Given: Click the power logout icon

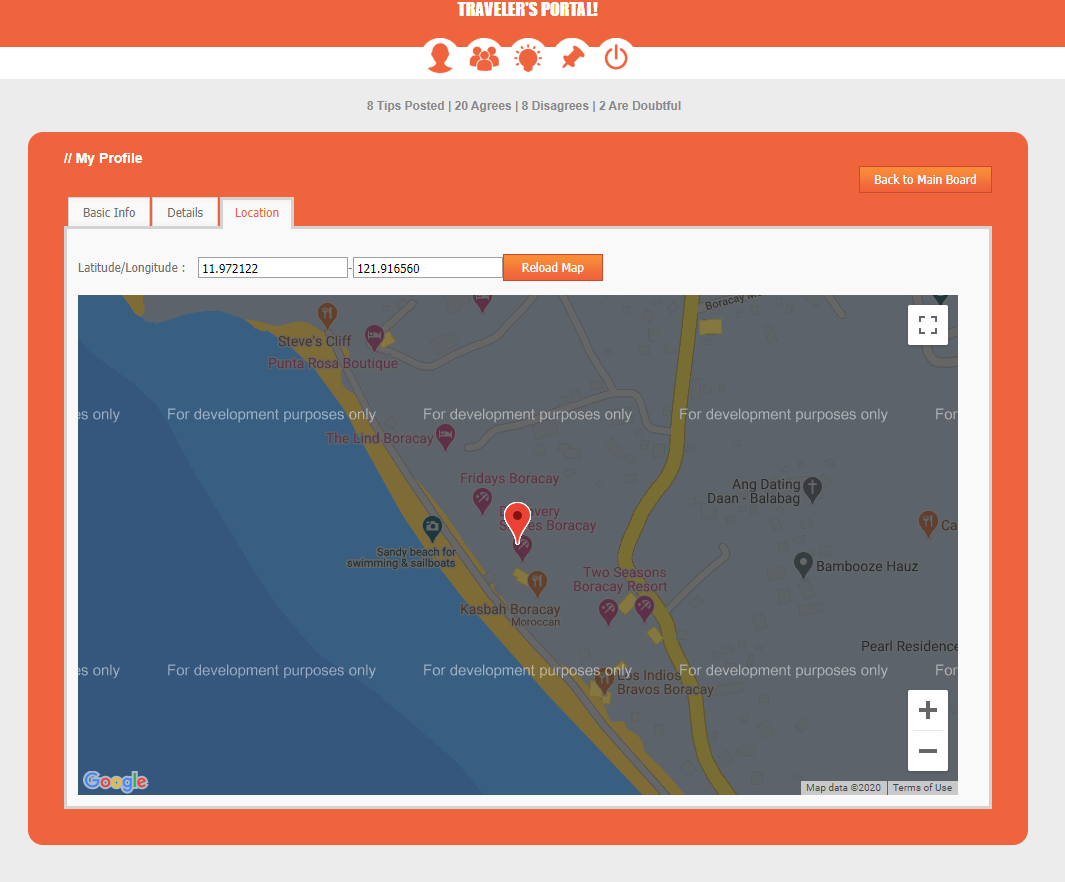Looking at the screenshot, I should pos(616,56).
